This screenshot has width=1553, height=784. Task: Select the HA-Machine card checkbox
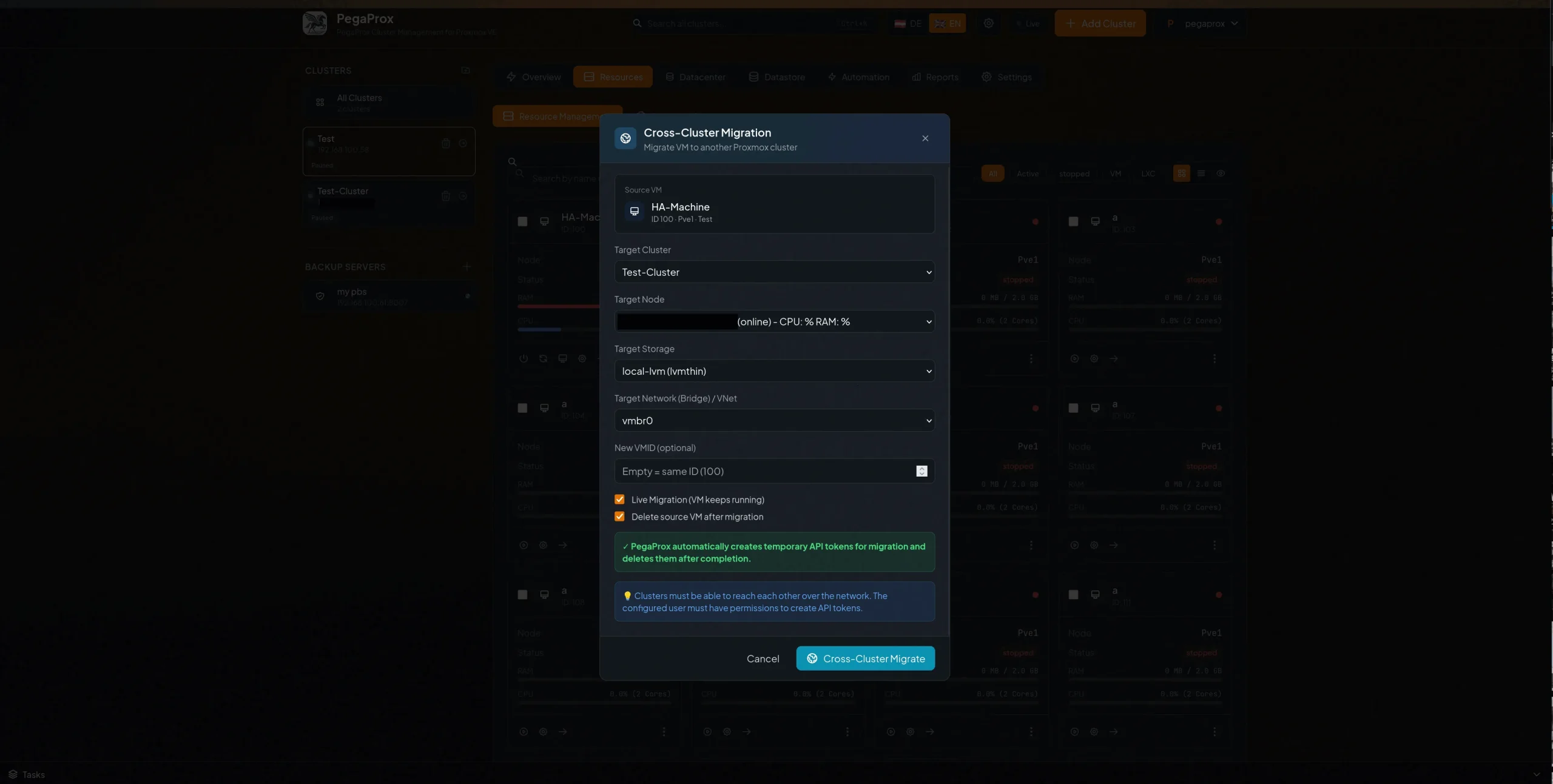pos(522,221)
